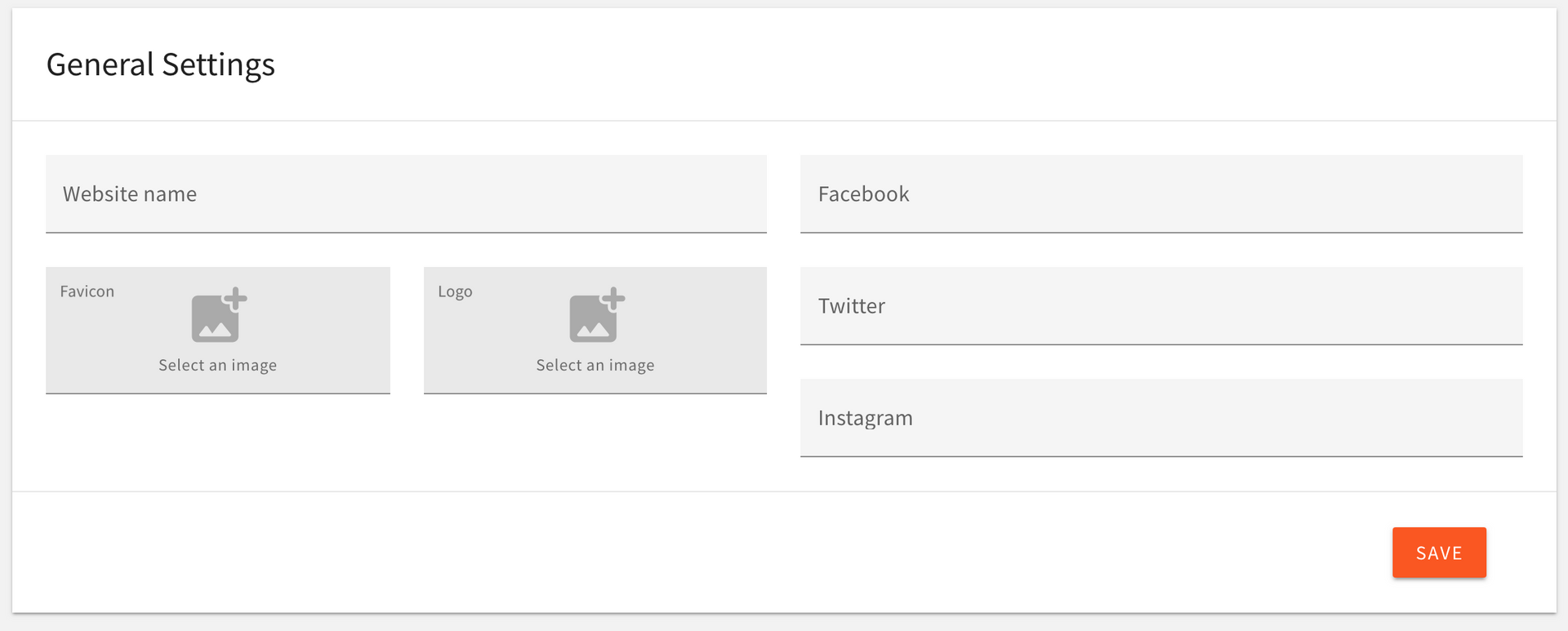Click the 'Website name' placeholder label
This screenshot has width=1568, height=631.
click(130, 194)
